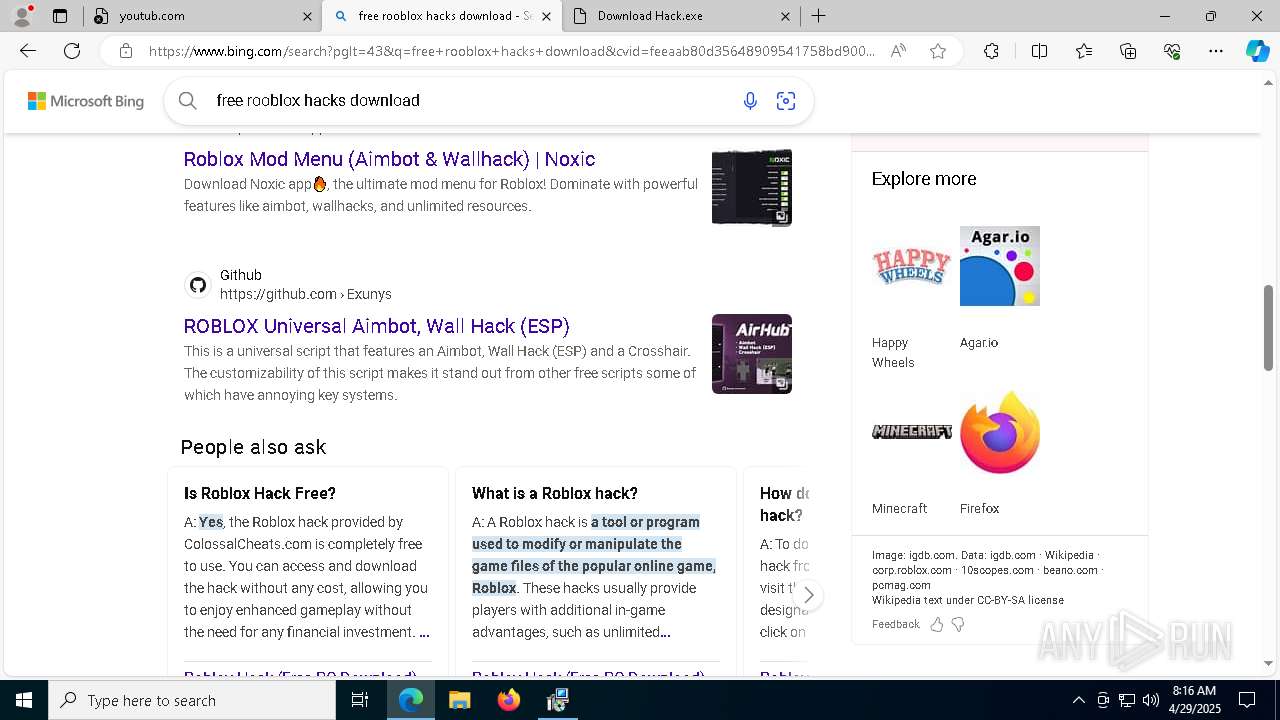Open File Explorer from the taskbar
The height and width of the screenshot is (720, 1280).
(x=459, y=700)
